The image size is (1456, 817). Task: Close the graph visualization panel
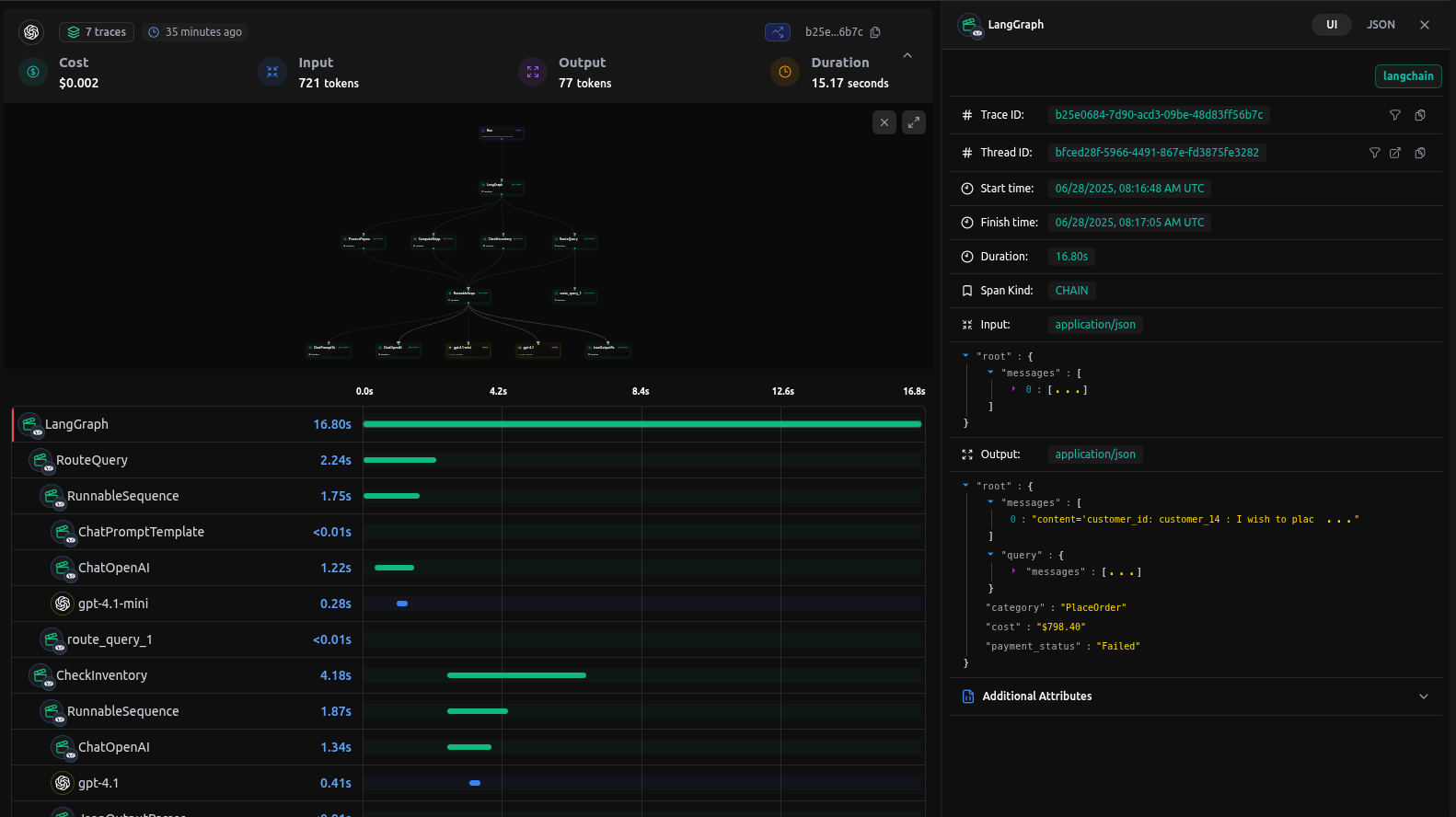click(x=884, y=122)
